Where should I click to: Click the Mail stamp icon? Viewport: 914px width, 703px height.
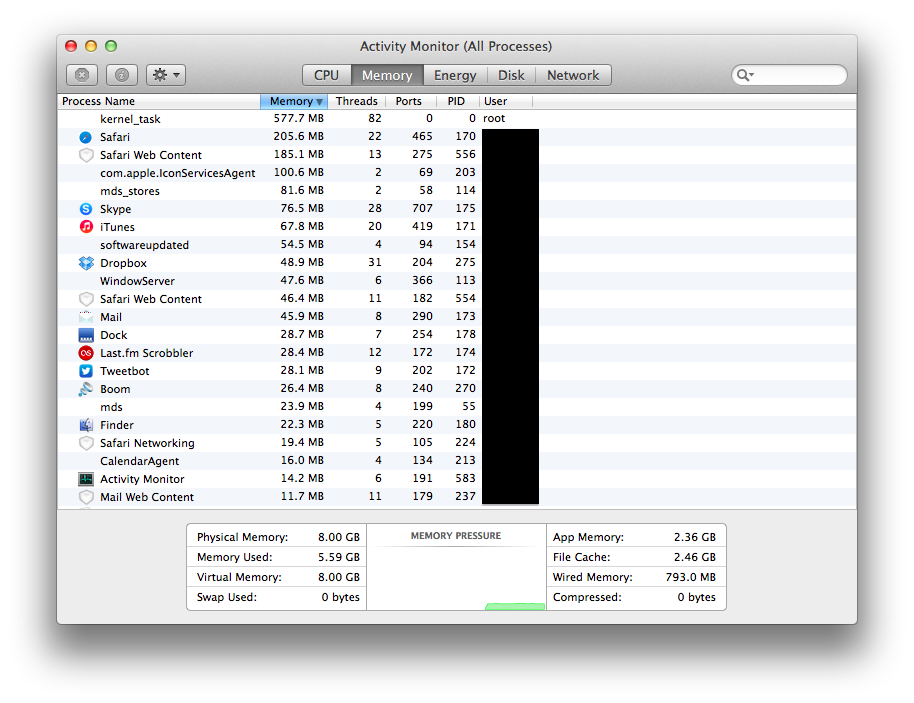pos(86,317)
